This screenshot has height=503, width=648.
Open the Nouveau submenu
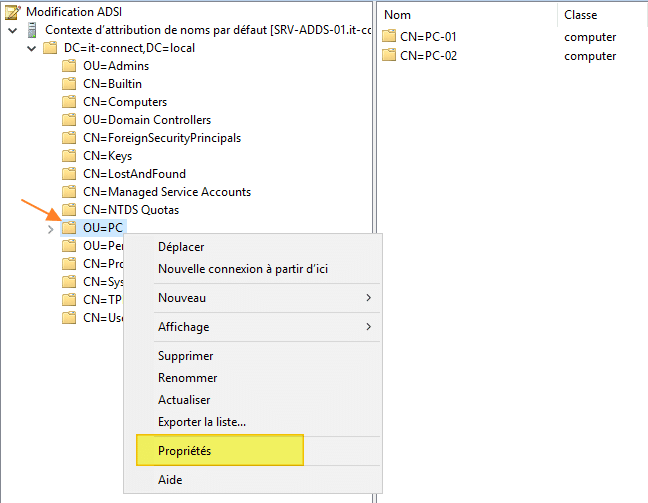(x=265, y=298)
